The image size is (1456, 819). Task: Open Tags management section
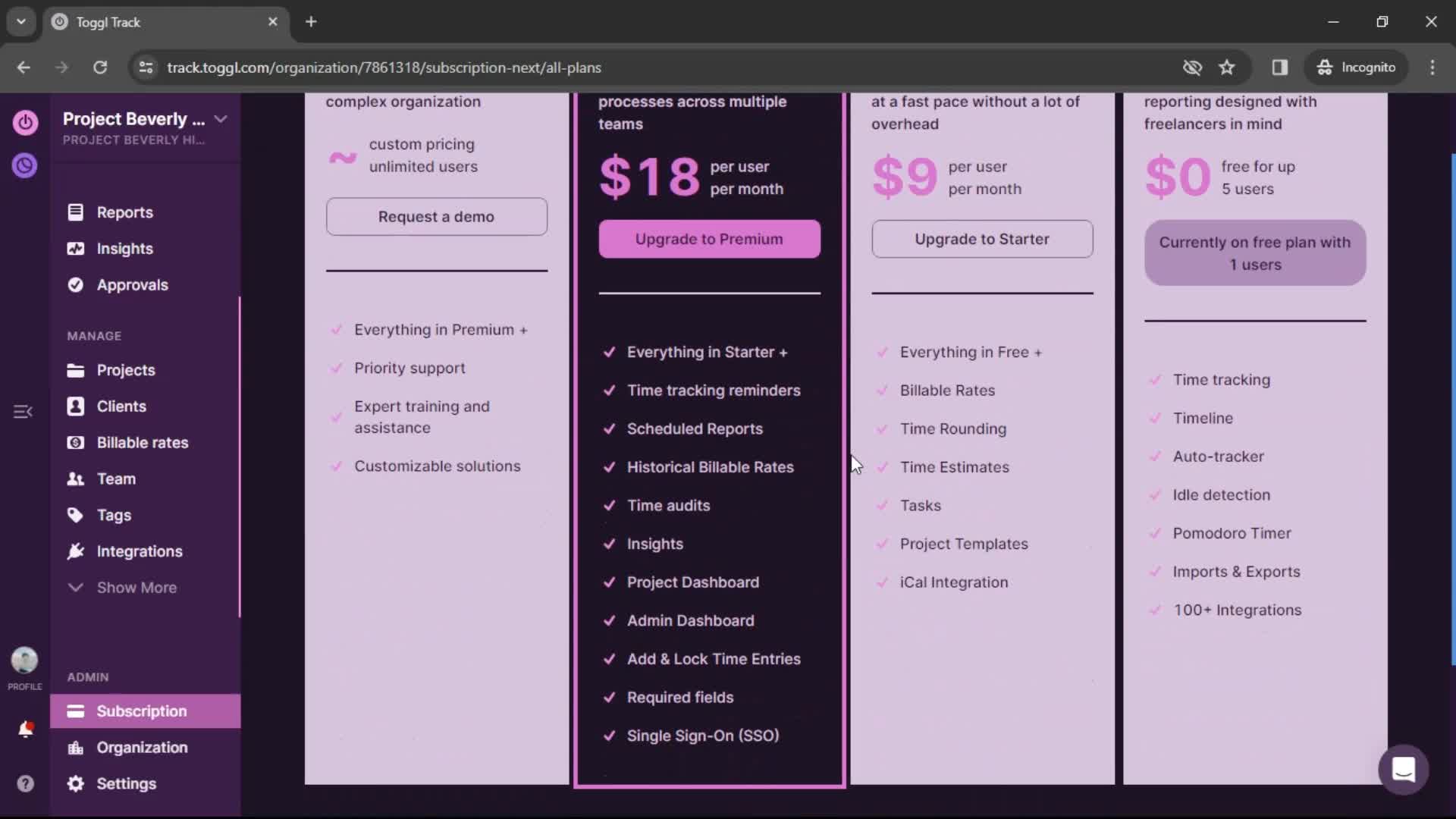point(114,514)
